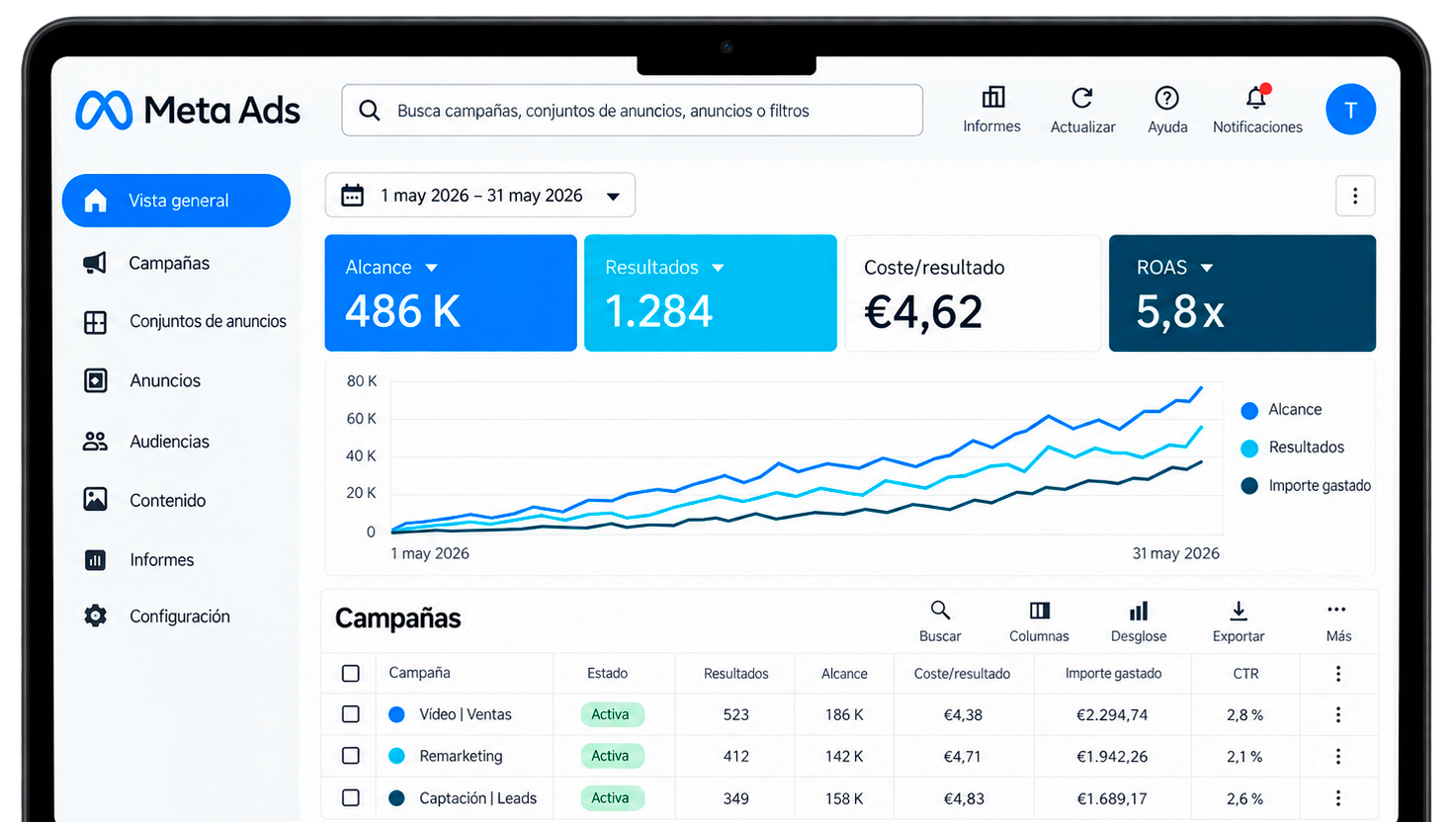Open the Captación | Leads campaign name
The image size is (1456, 822).
pyautogui.click(x=477, y=798)
